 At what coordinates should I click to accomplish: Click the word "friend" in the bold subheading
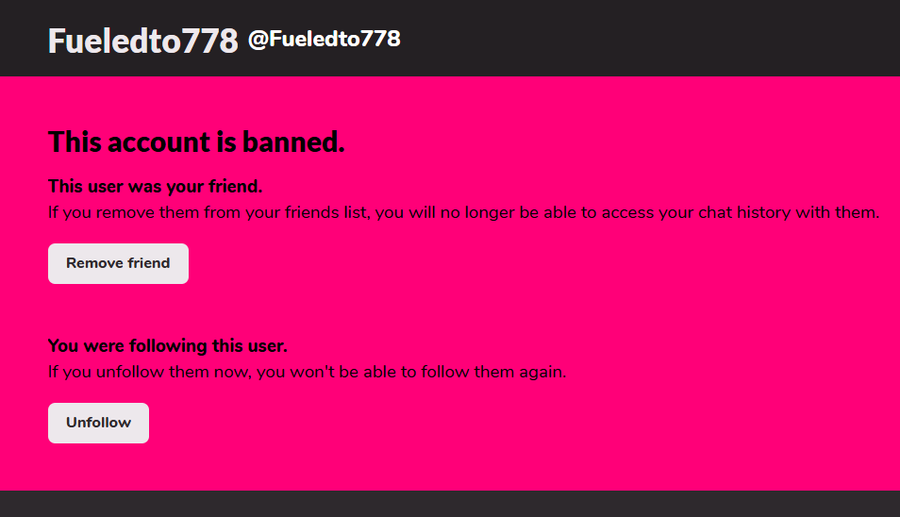[x=236, y=186]
